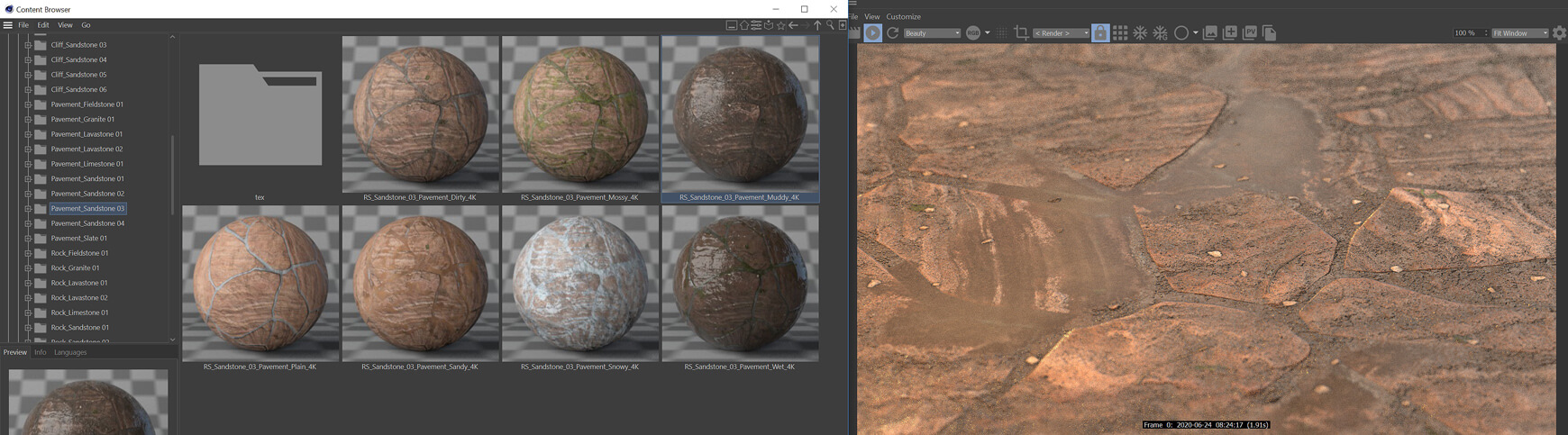Expand the Pavement_Fieldstone 01 tree node
The image size is (1568, 435).
[28, 104]
